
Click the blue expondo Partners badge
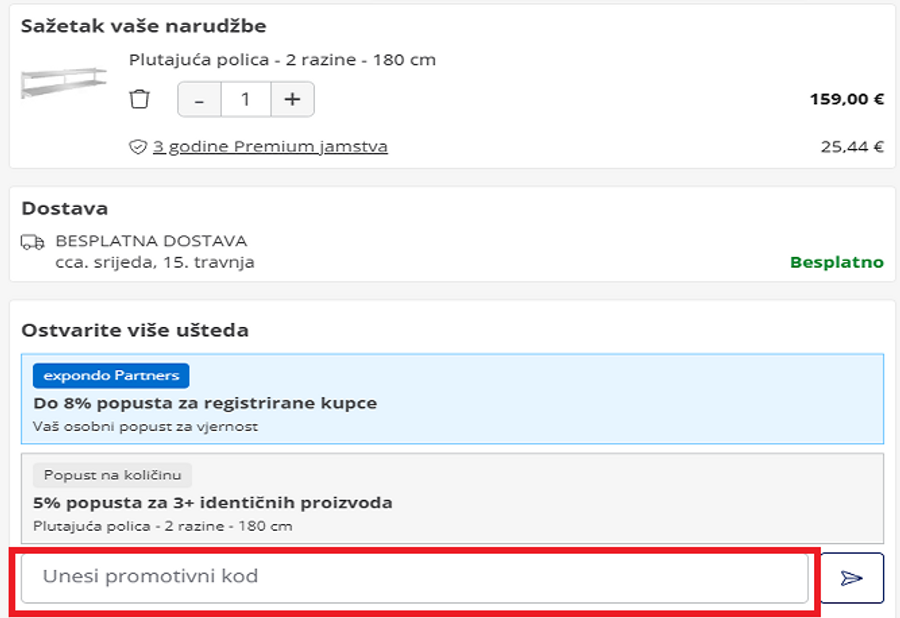(x=110, y=375)
